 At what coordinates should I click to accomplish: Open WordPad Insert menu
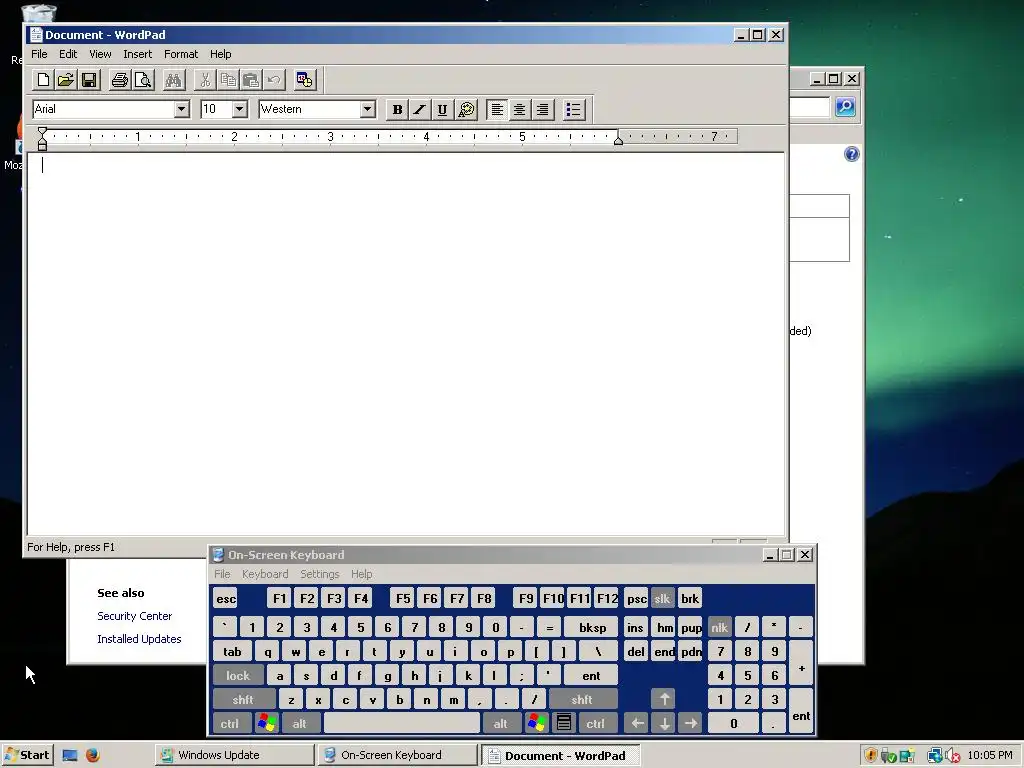tap(137, 54)
